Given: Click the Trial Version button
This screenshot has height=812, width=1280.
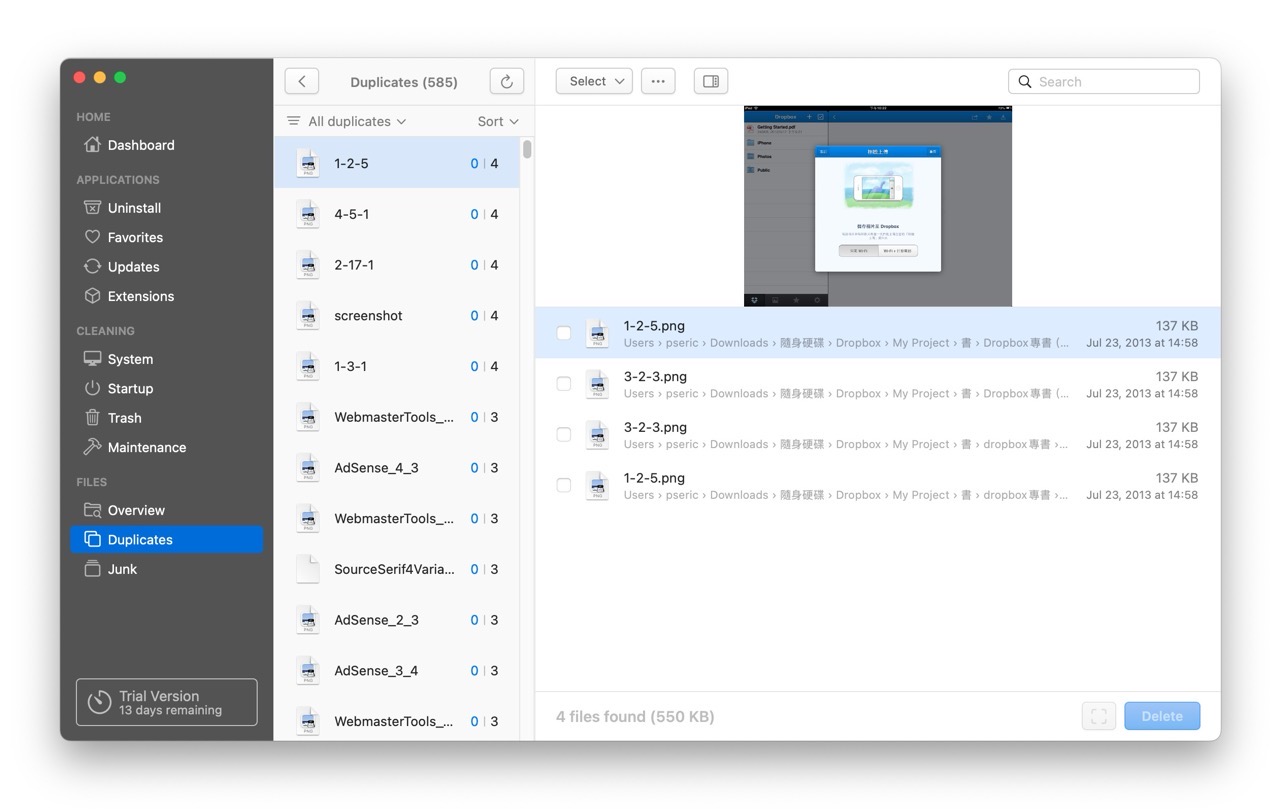Looking at the screenshot, I should pyautogui.click(x=166, y=702).
